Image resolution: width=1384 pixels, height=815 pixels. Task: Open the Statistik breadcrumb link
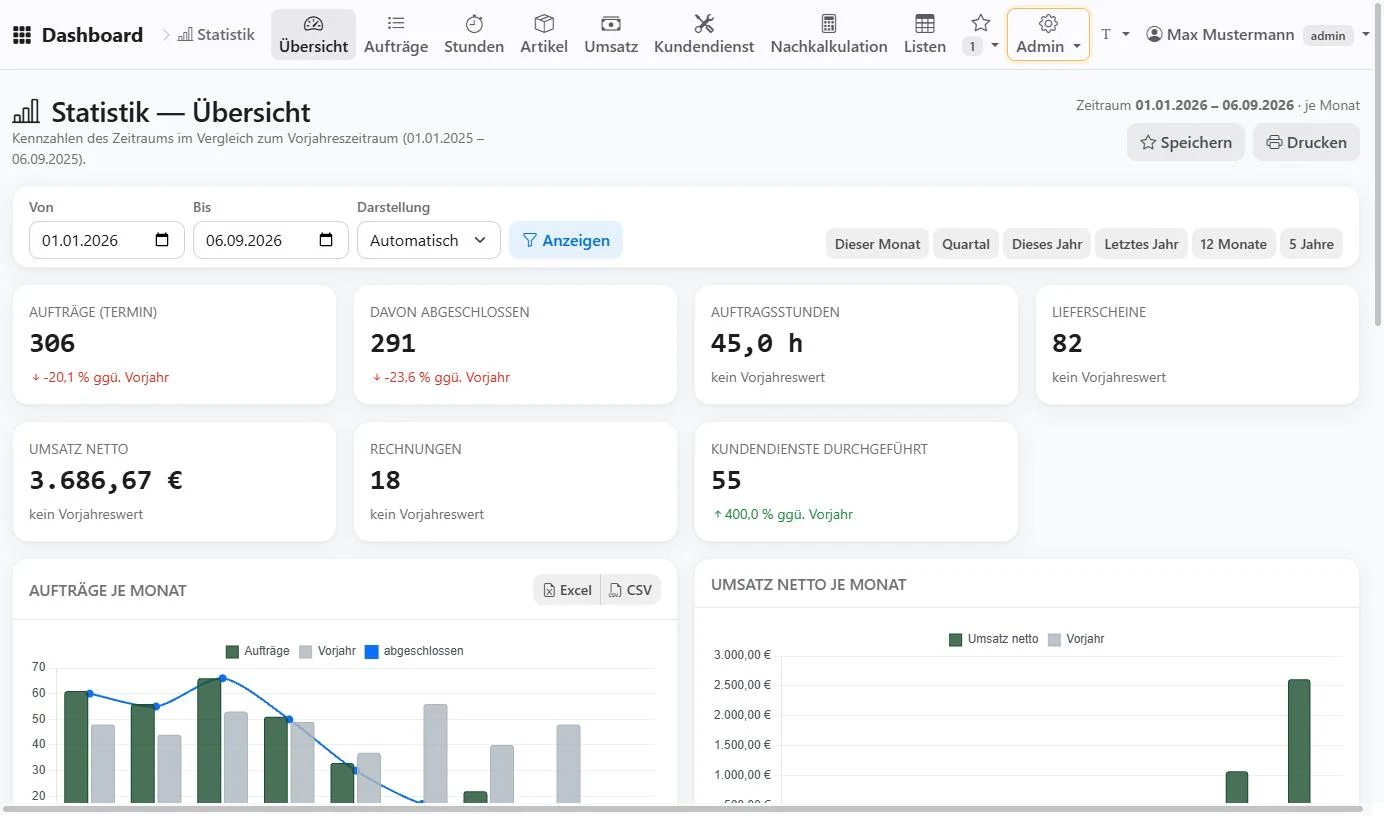(216, 35)
